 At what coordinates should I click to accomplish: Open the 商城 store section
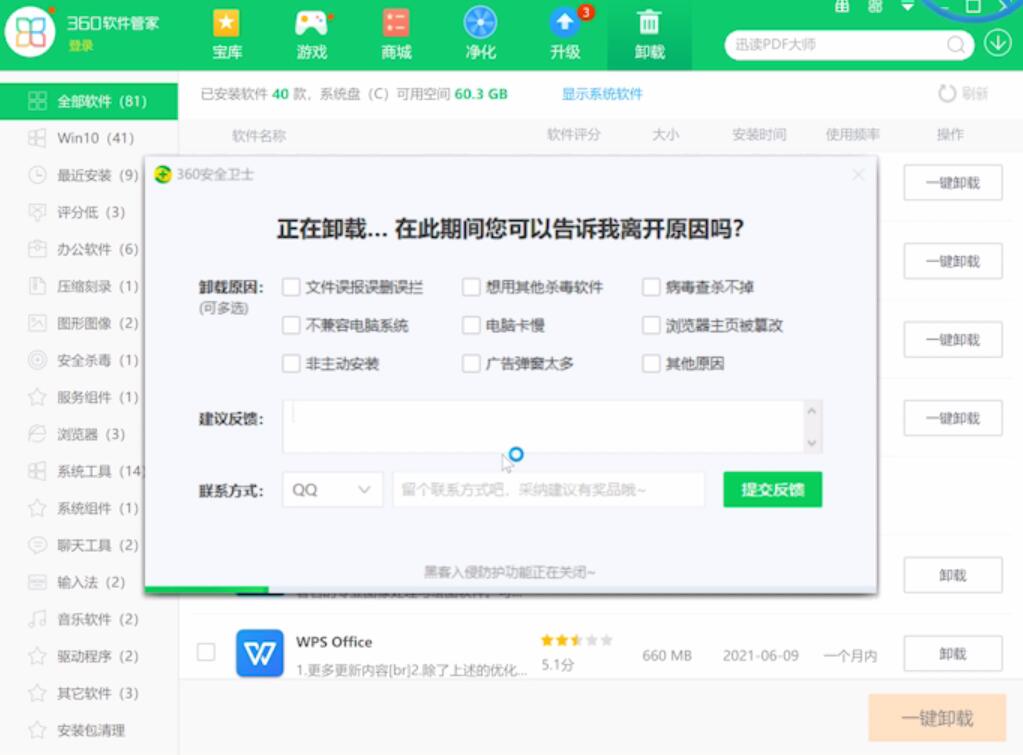pos(396,35)
